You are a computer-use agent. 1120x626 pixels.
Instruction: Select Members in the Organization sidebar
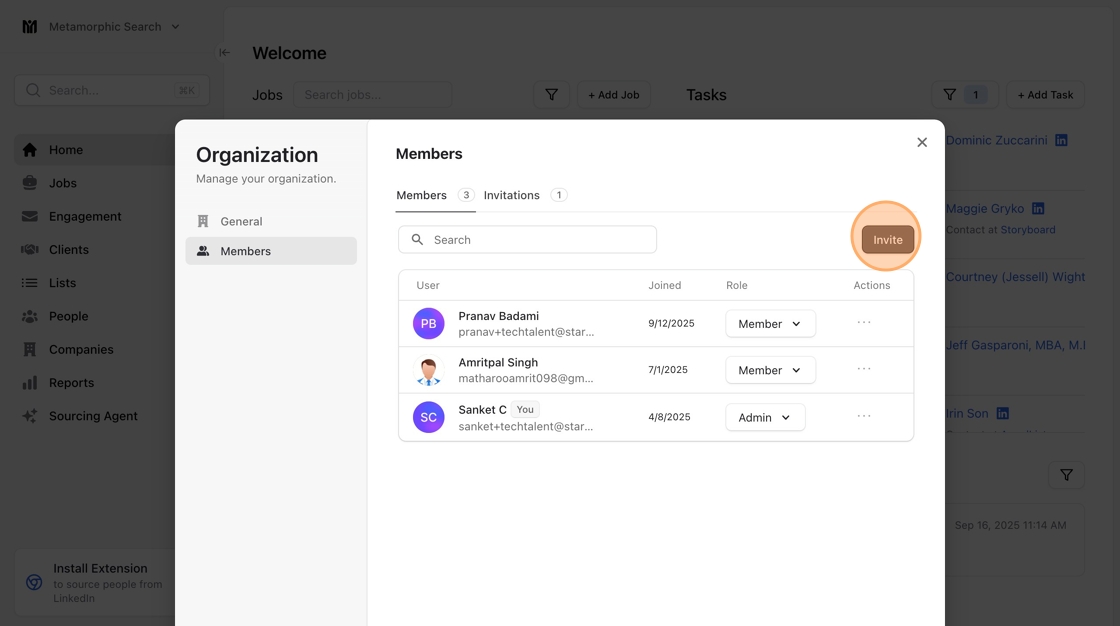click(x=245, y=251)
